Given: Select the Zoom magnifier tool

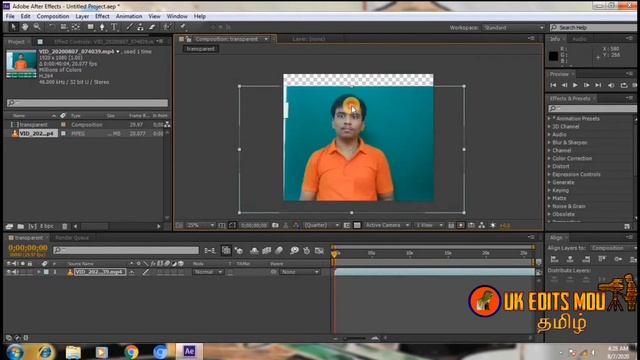Looking at the screenshot, I should [37, 27].
